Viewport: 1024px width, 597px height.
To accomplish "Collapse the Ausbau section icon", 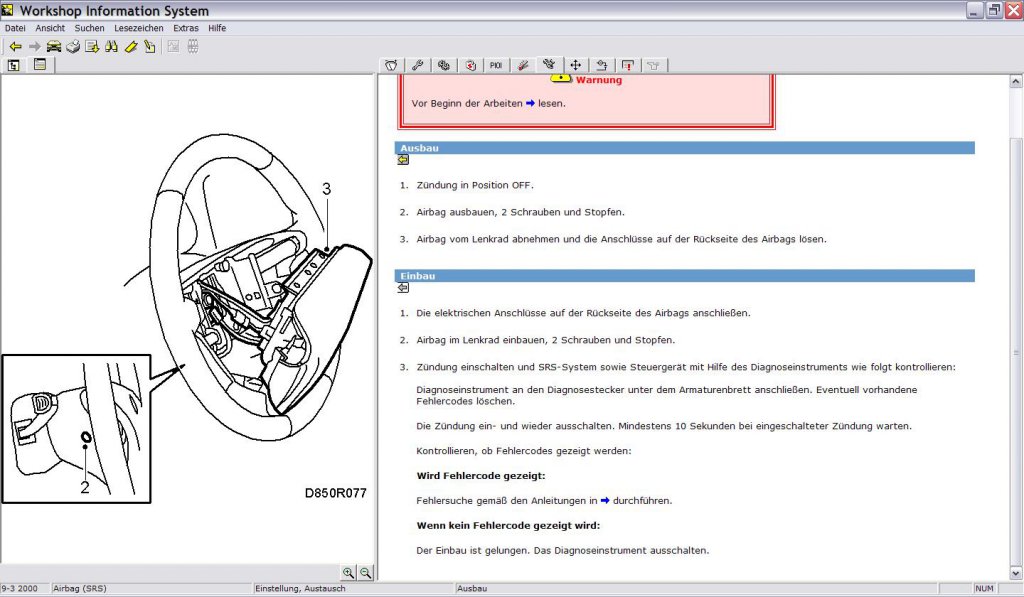I will click(403, 160).
